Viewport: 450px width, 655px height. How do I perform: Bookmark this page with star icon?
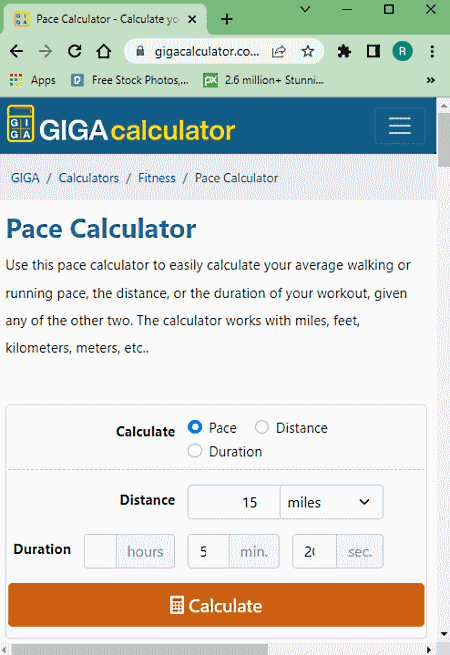(308, 51)
